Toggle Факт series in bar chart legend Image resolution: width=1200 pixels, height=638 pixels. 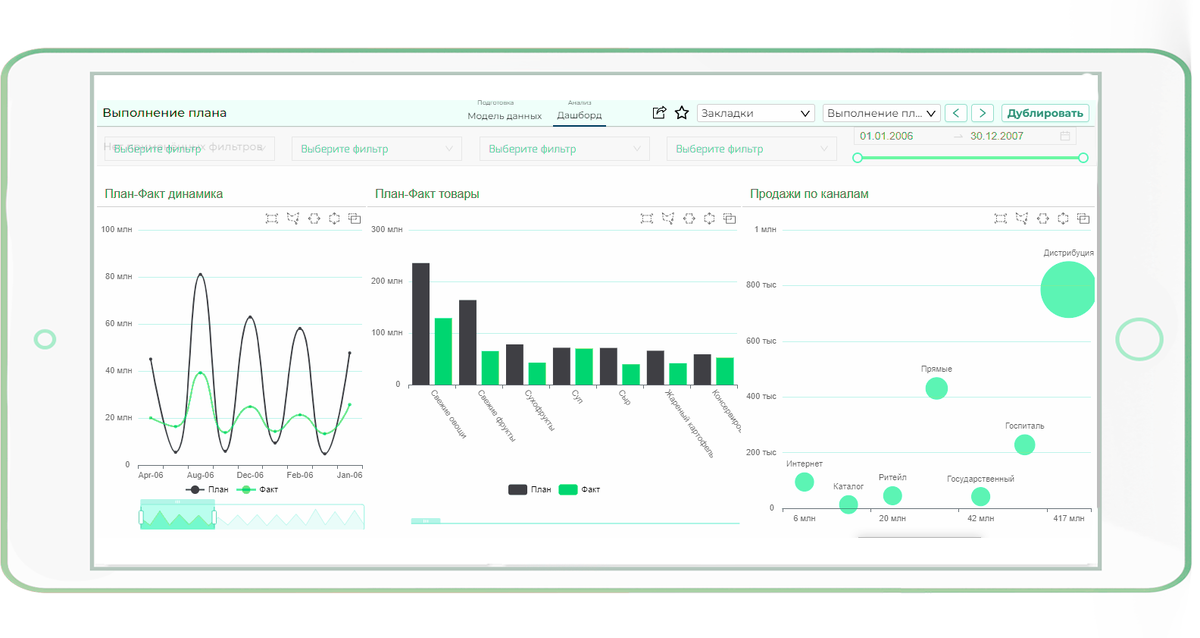(x=579, y=490)
